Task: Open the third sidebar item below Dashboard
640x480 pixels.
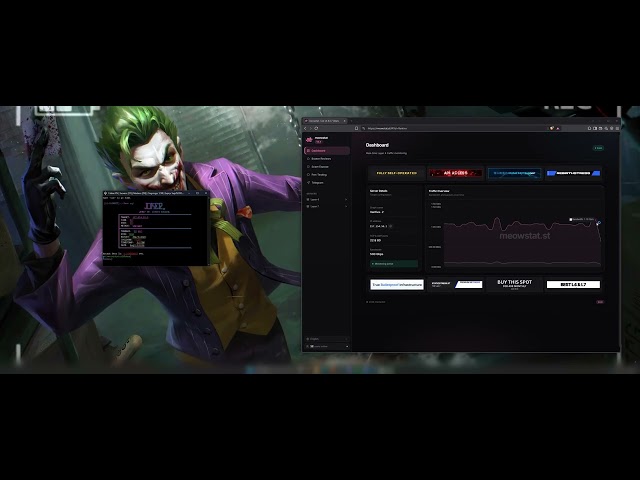Action: click(327, 167)
